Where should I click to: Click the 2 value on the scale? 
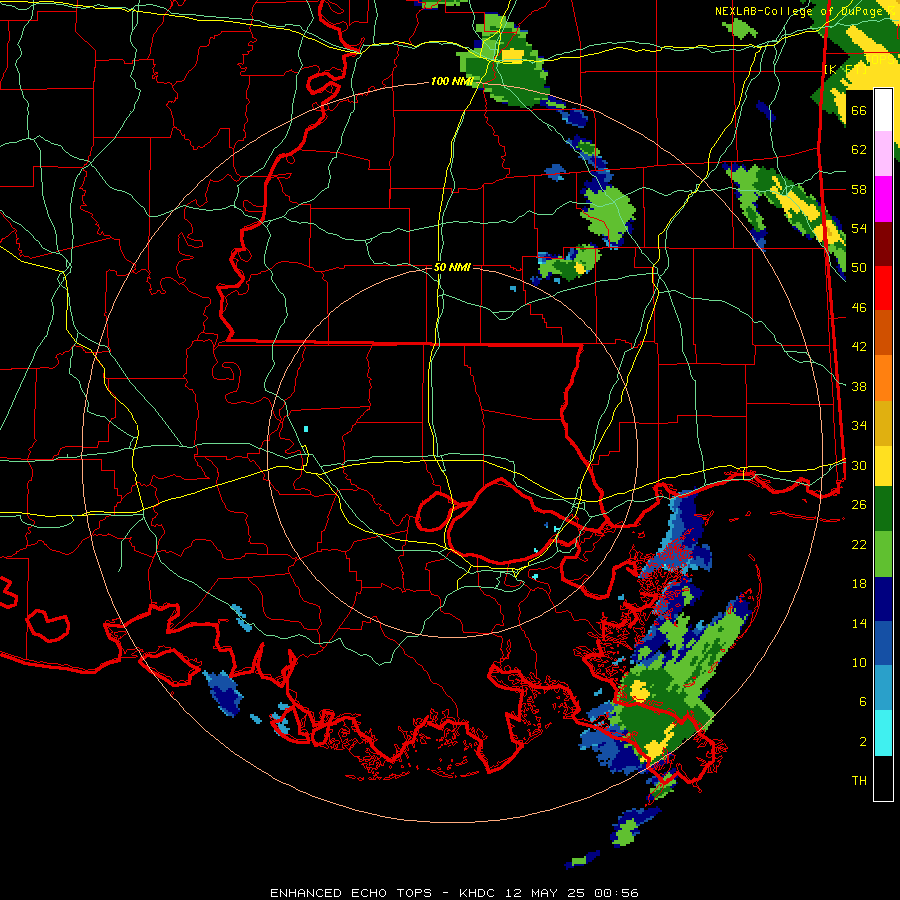863,742
